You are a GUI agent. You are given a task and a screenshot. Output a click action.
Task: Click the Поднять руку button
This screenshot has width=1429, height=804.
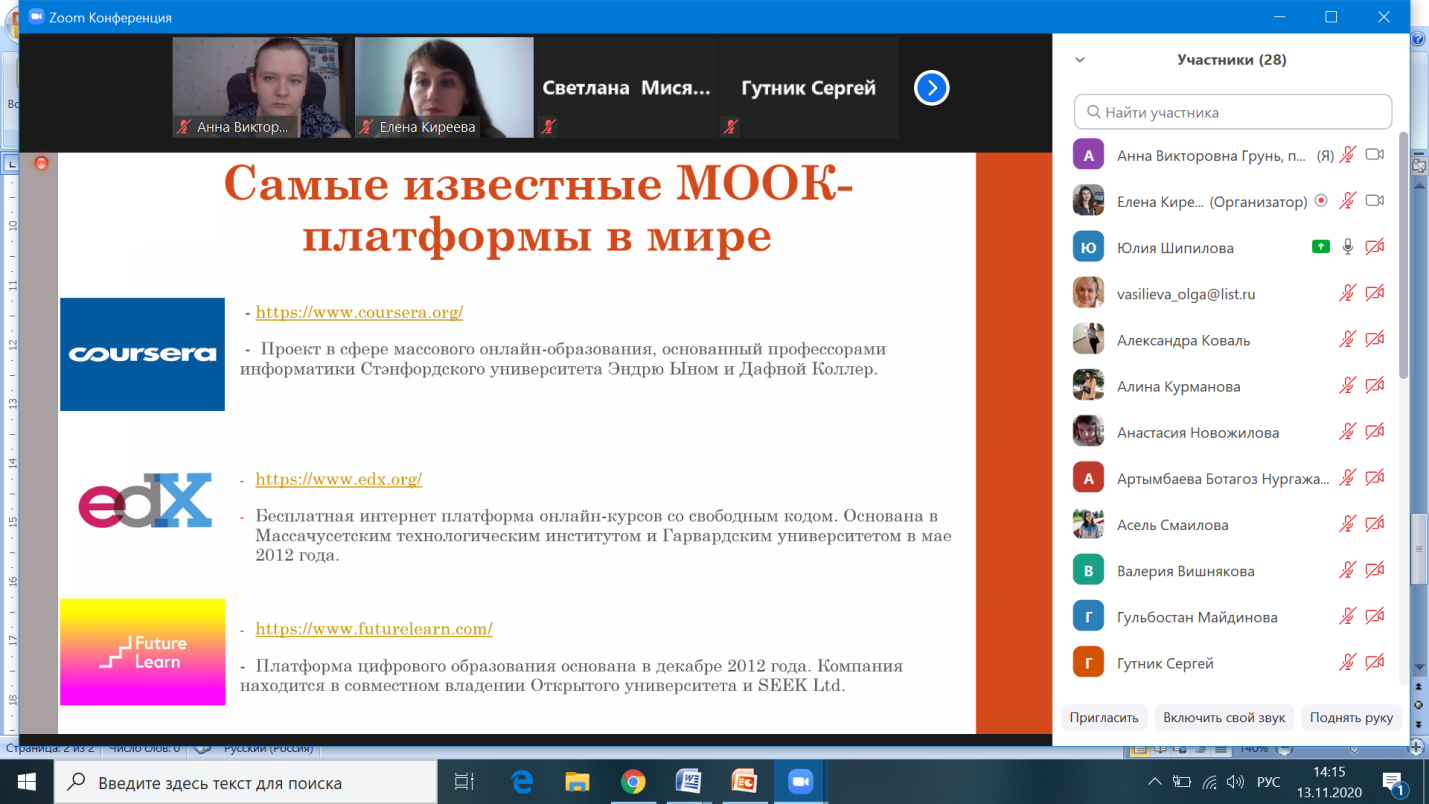pyautogui.click(x=1352, y=718)
